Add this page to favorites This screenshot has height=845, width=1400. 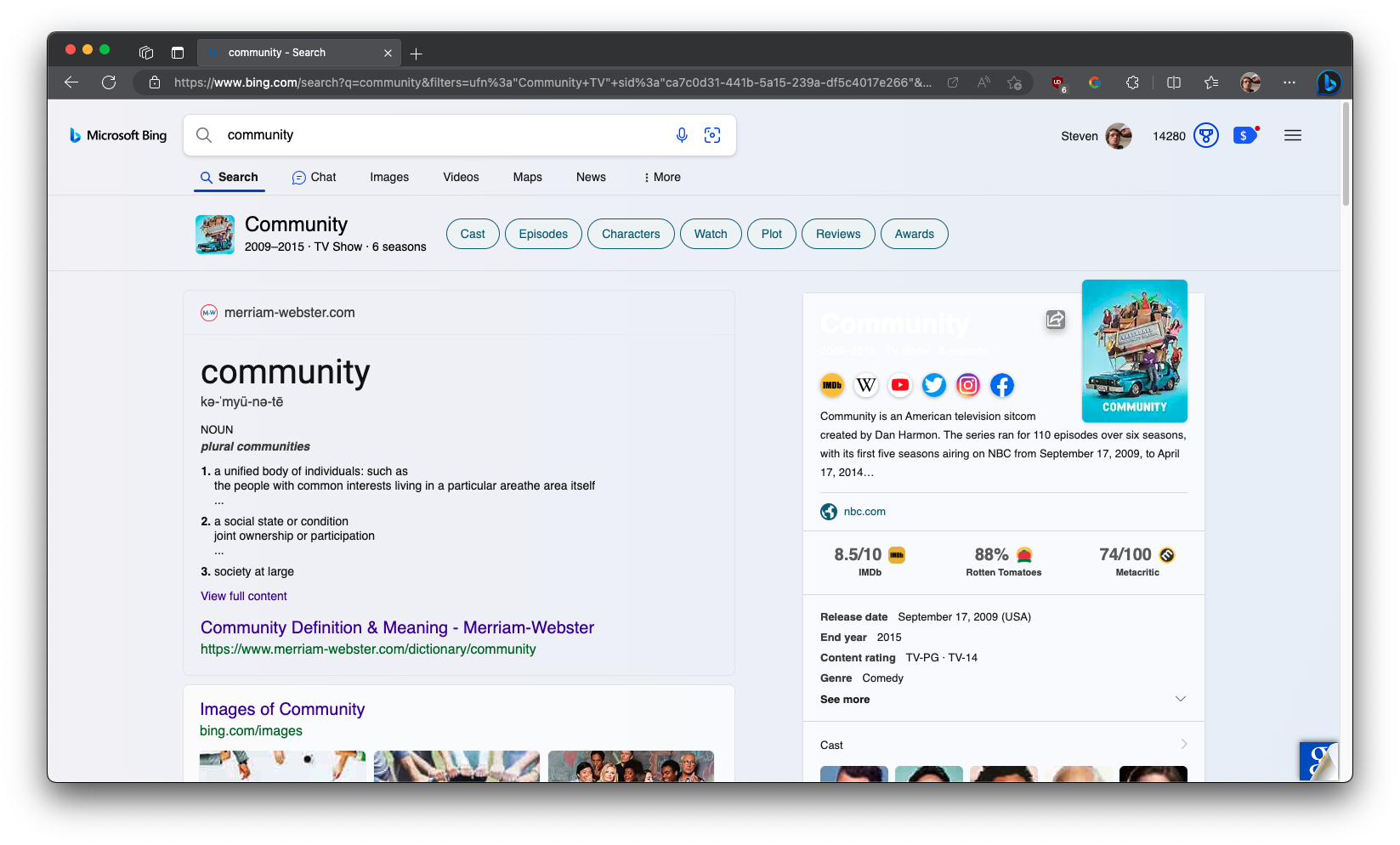[1014, 82]
